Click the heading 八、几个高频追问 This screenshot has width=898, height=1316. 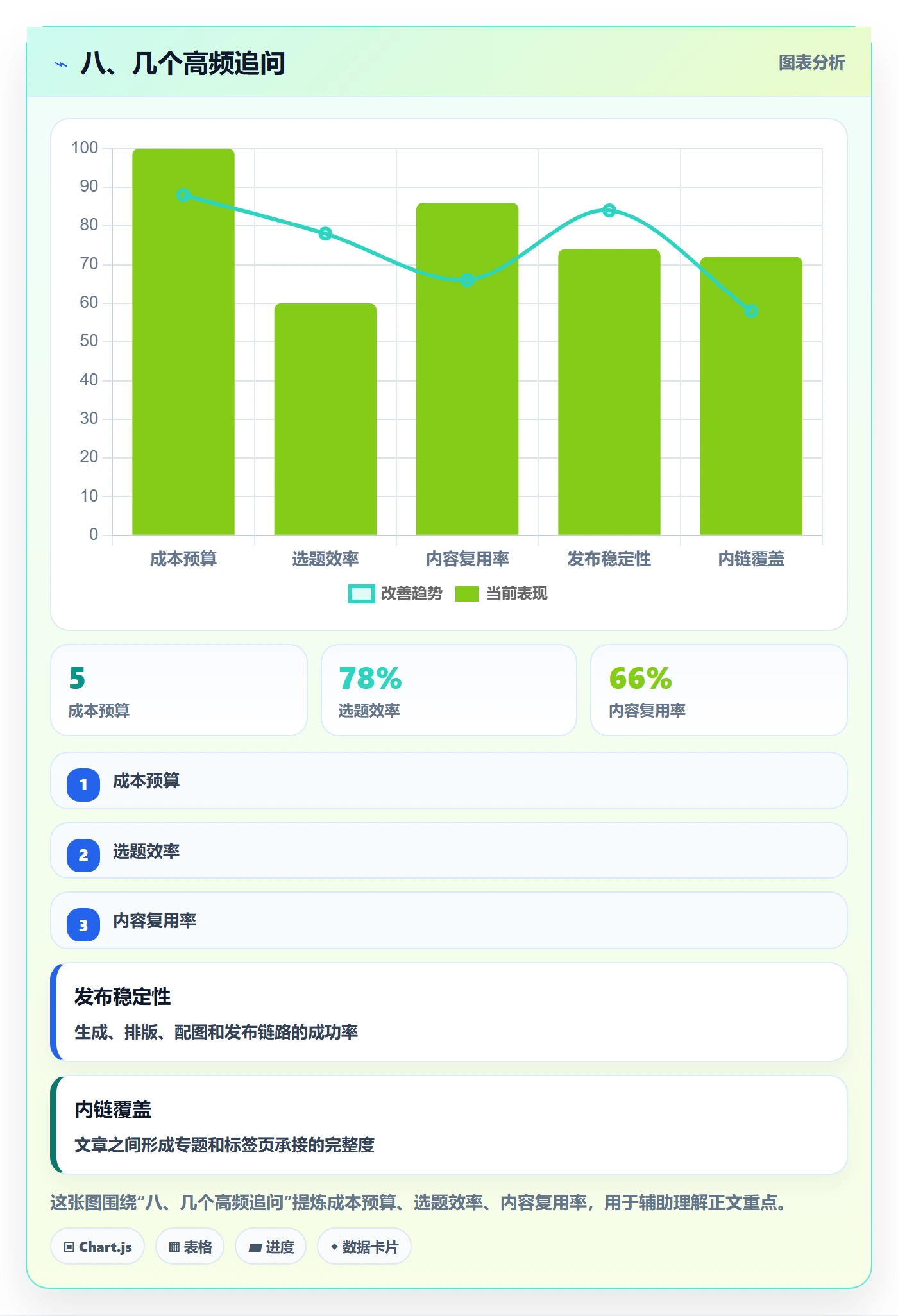click(x=183, y=63)
